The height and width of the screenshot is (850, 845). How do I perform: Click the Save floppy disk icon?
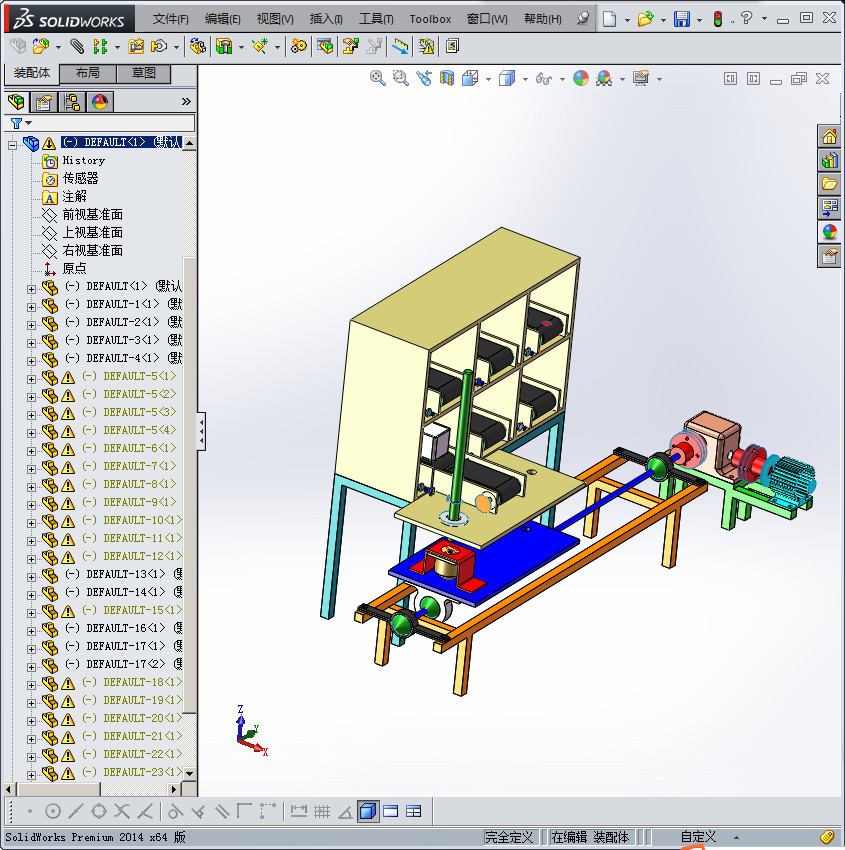click(x=682, y=19)
